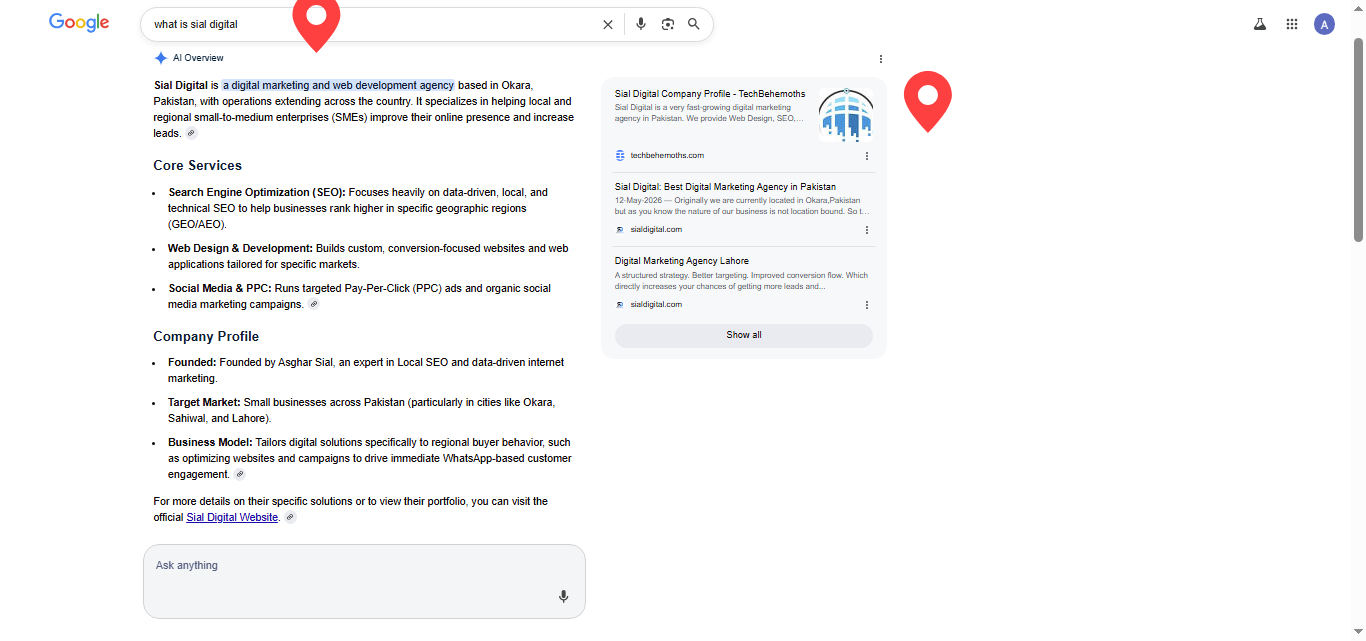Open source link icon after Social Media & PPC
Viewport: 1366px width, 641px height.
[313, 304]
